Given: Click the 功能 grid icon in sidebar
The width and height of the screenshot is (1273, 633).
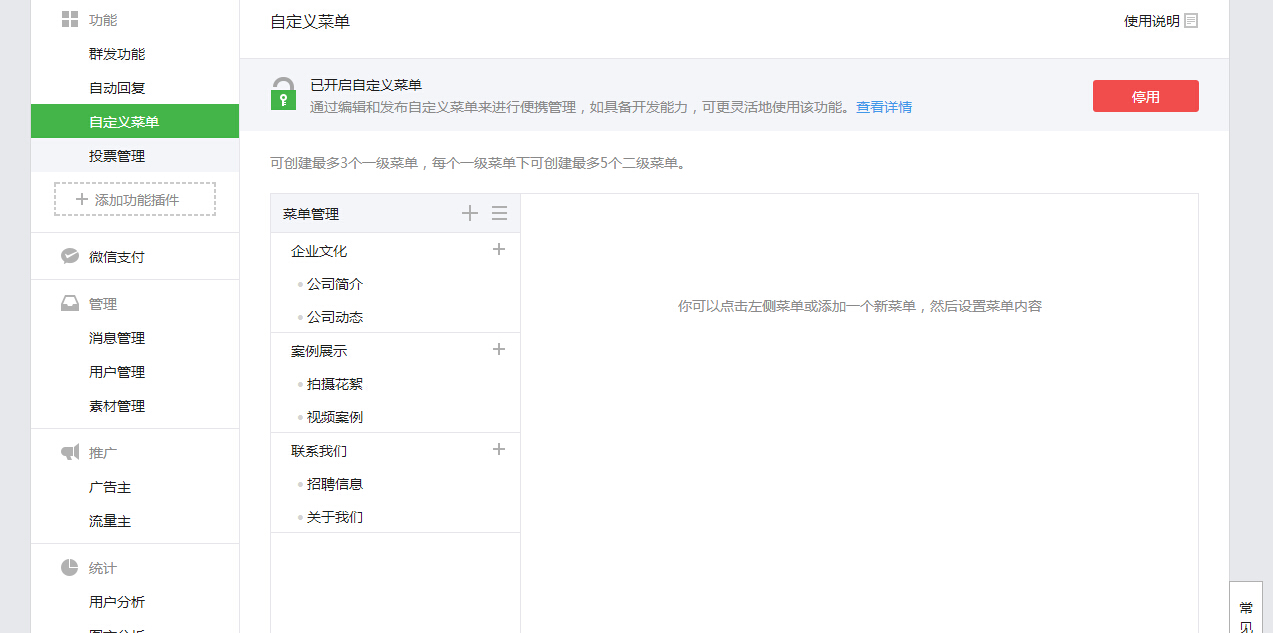Looking at the screenshot, I should click(69, 18).
